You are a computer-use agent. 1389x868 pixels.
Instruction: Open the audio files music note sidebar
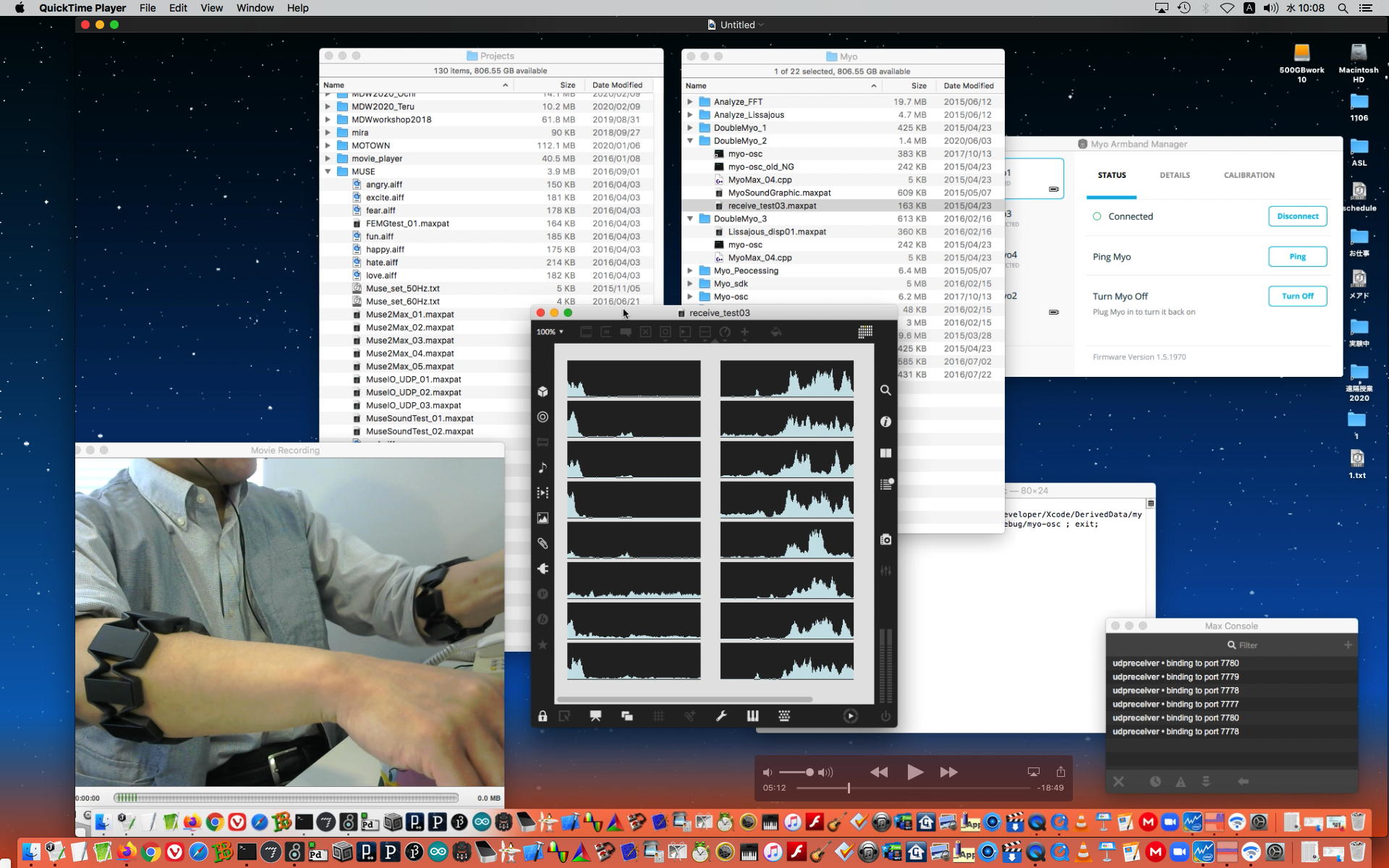(x=543, y=467)
